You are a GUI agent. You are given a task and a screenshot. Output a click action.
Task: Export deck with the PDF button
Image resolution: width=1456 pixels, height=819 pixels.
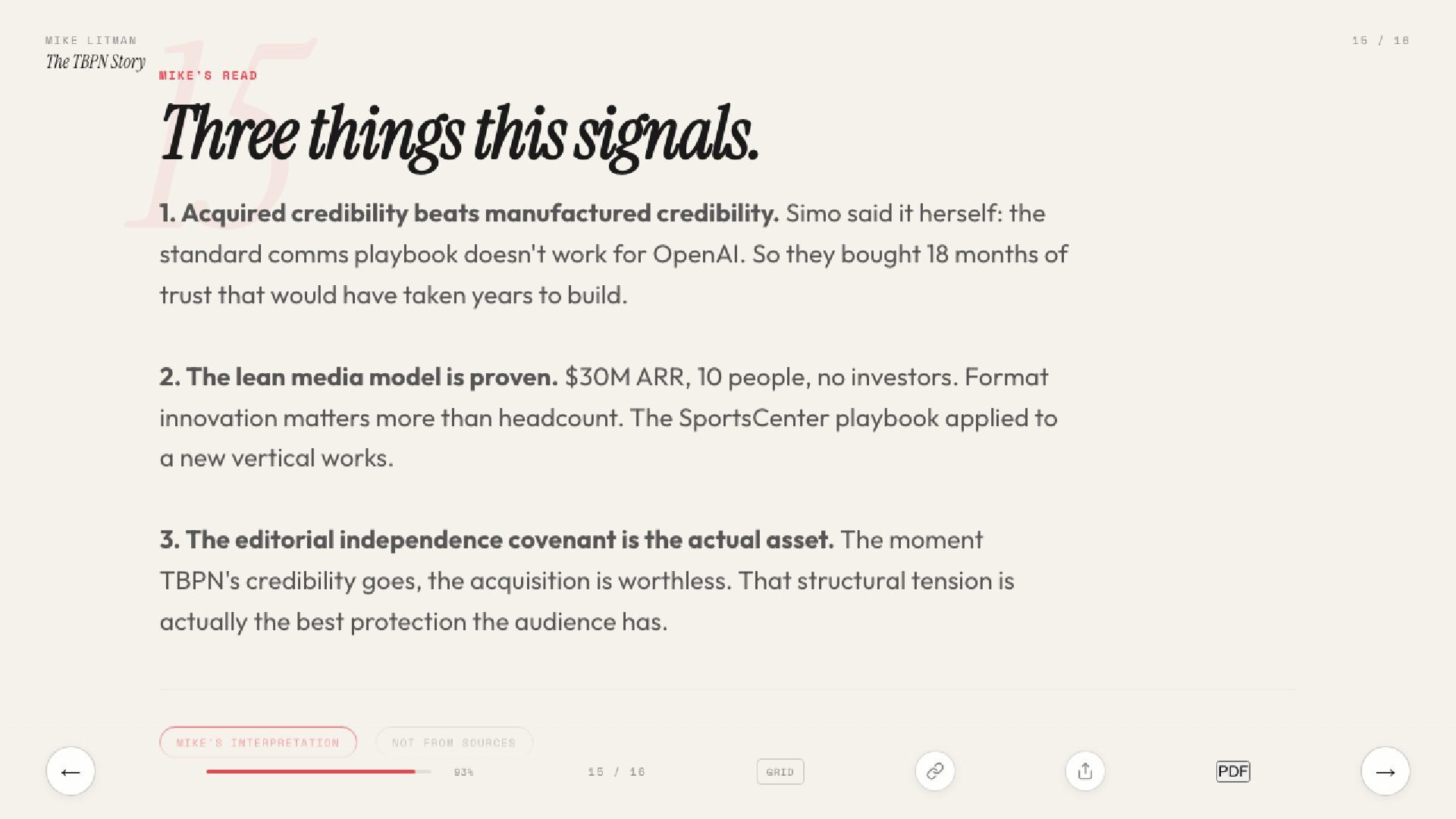(1232, 771)
